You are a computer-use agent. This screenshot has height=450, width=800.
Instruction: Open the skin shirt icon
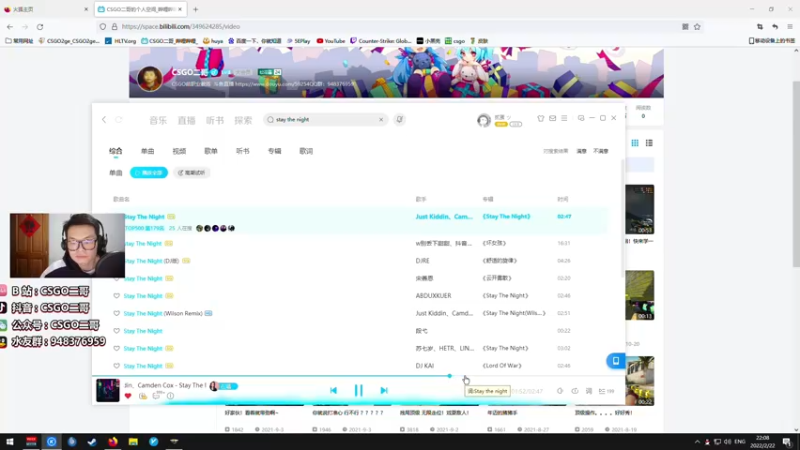pos(541,118)
